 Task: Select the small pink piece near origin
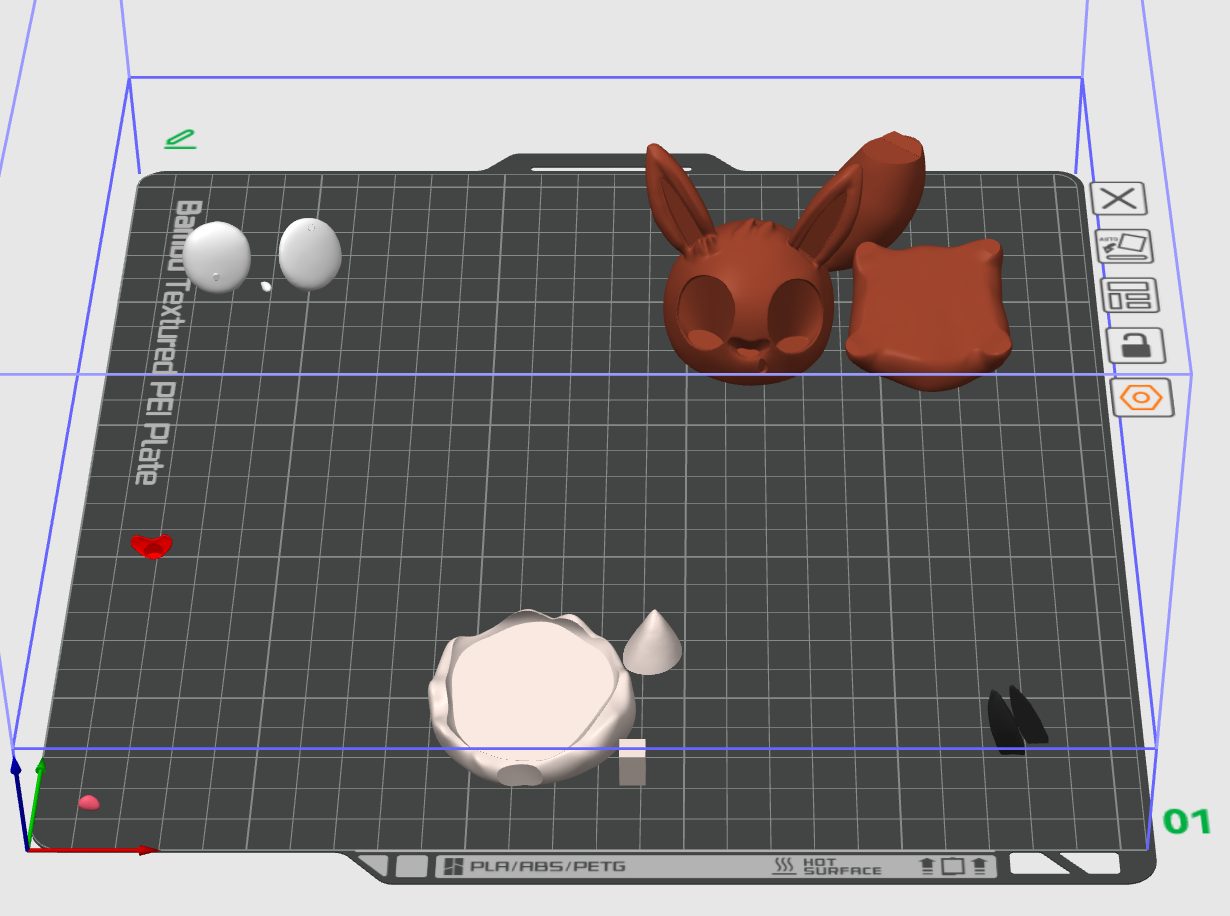(x=89, y=802)
